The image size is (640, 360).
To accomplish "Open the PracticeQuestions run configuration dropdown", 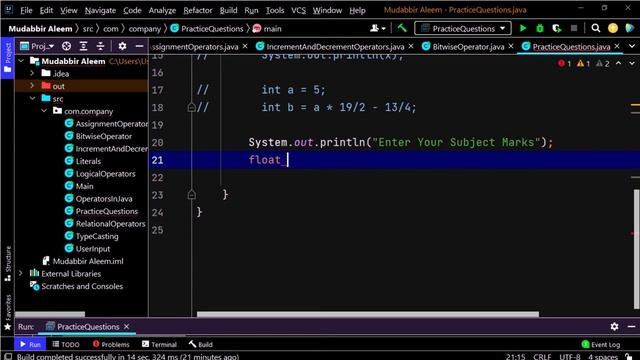I will pos(462,28).
